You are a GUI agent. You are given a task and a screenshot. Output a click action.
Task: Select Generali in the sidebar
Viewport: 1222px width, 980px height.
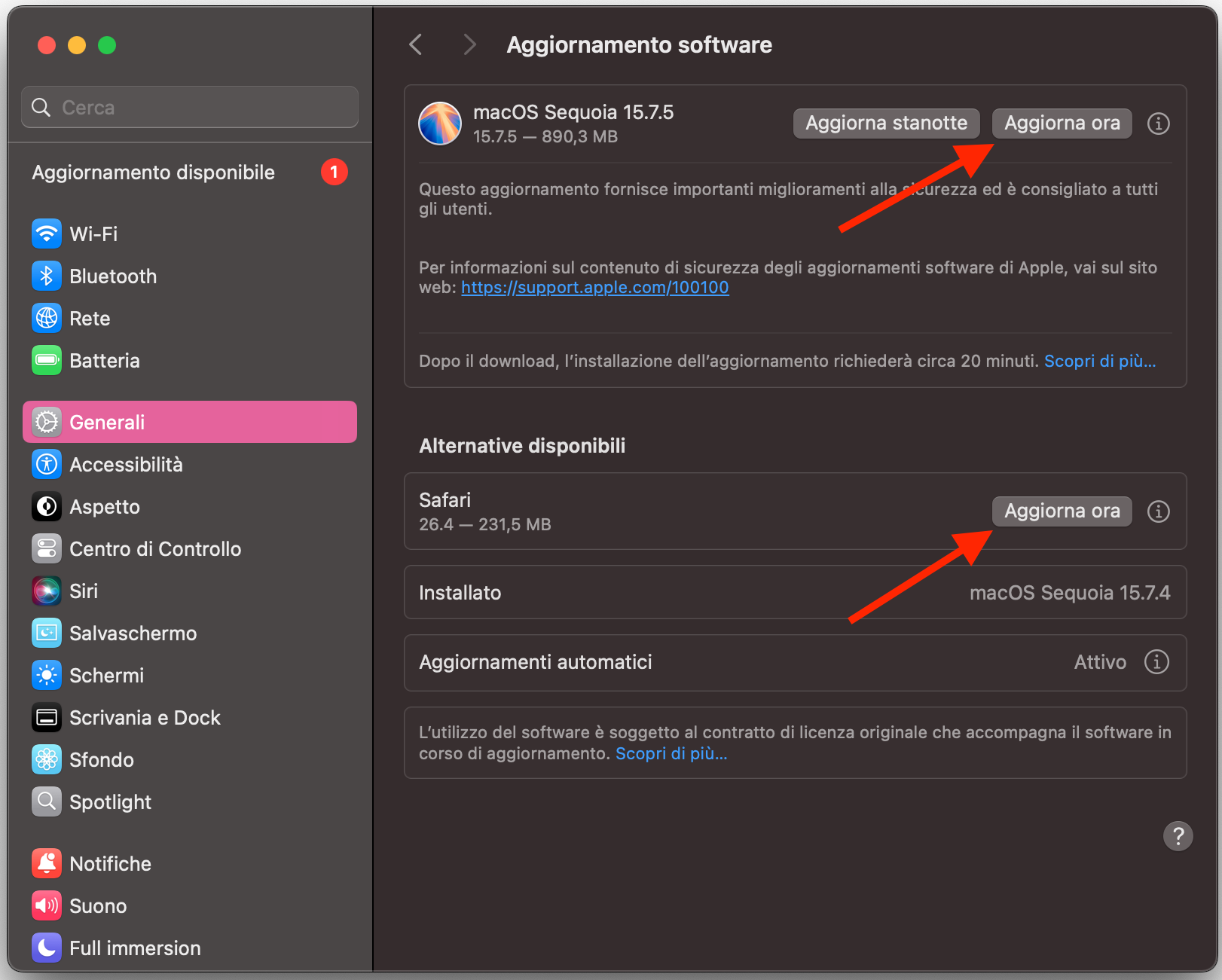[x=107, y=422]
